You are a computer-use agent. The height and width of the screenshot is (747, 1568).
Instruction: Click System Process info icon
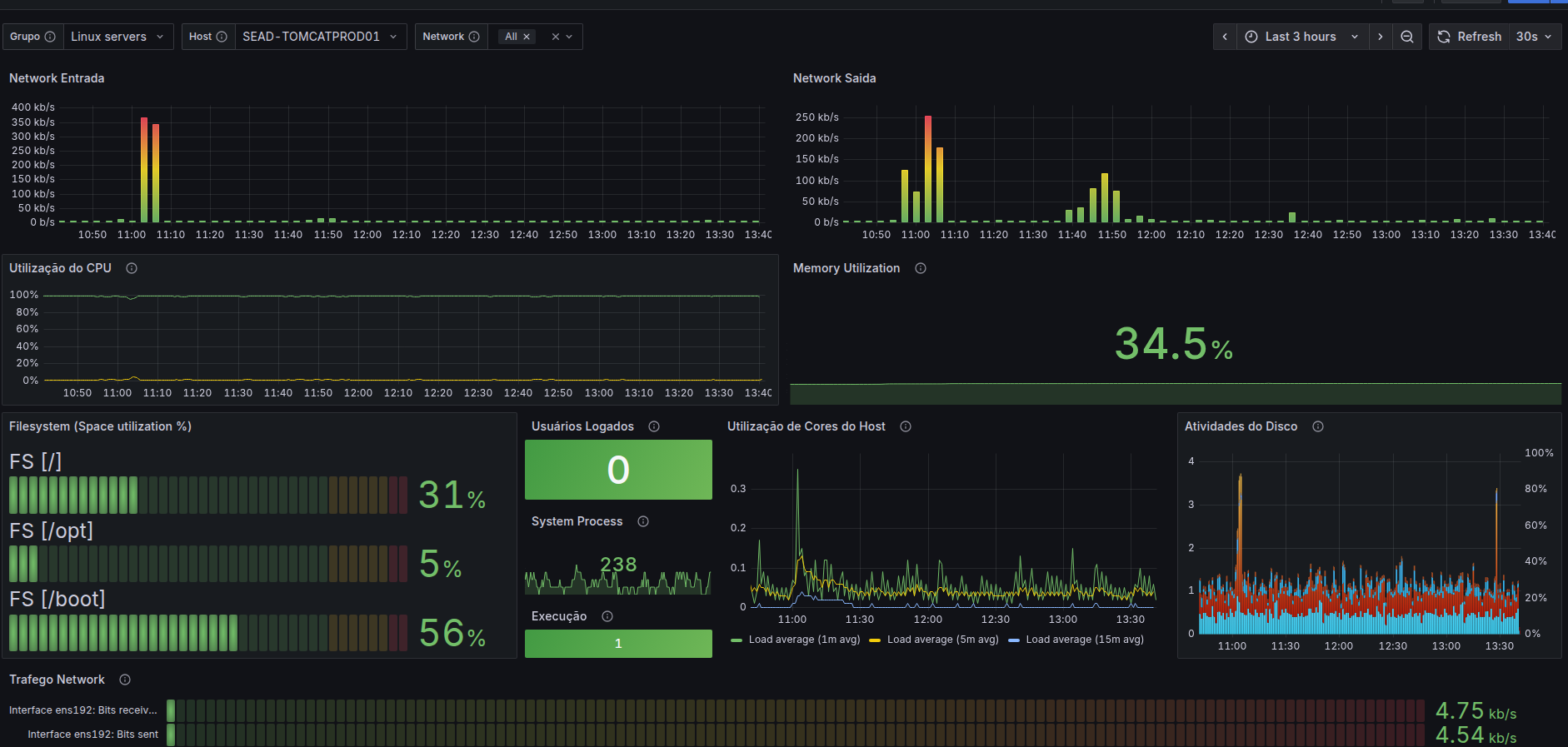[643, 521]
